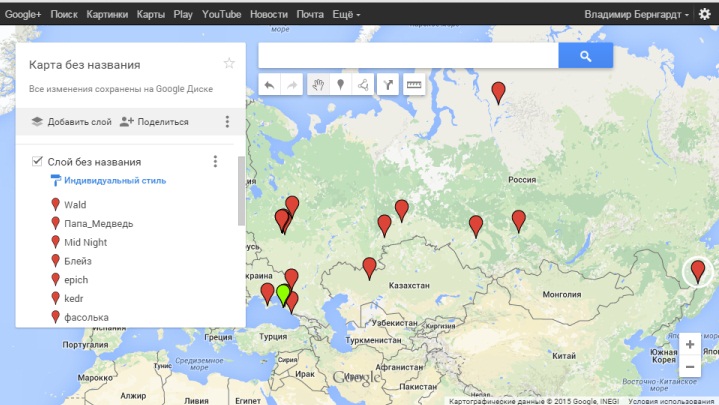Click the blue search magnifier button
This screenshot has width=719, height=405.
[x=585, y=57]
